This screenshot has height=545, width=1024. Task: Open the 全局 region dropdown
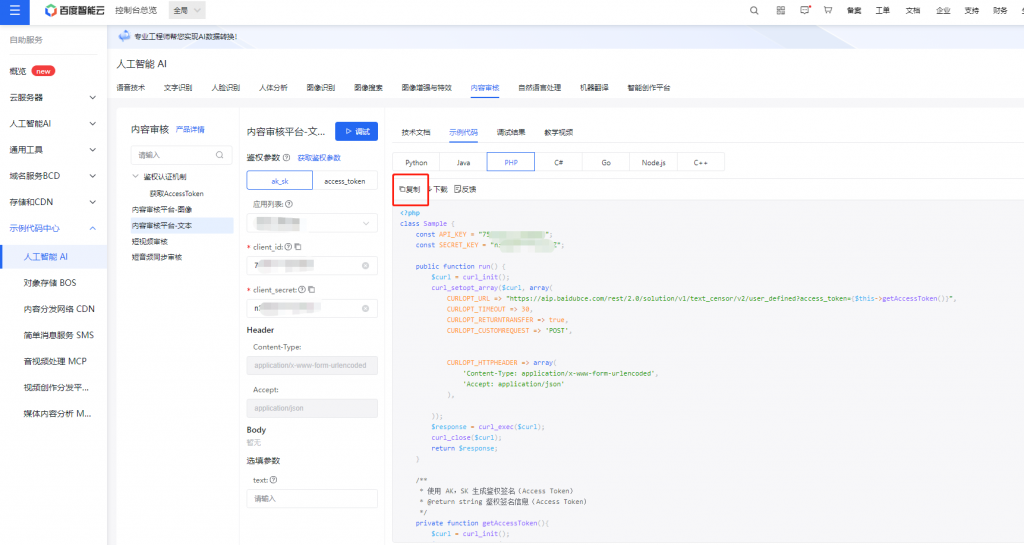click(x=187, y=10)
